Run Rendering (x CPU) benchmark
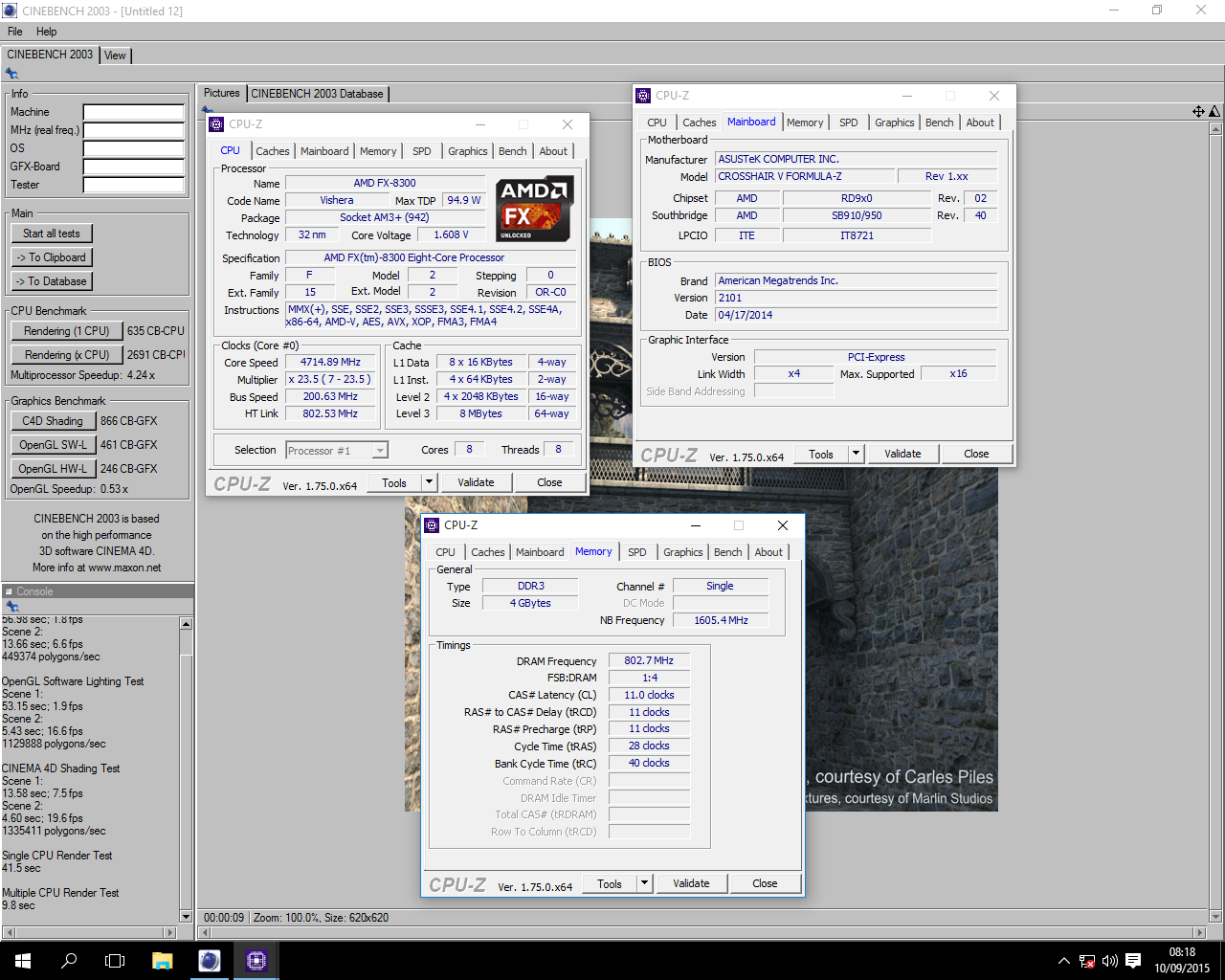This screenshot has width=1225, height=980. [67, 355]
